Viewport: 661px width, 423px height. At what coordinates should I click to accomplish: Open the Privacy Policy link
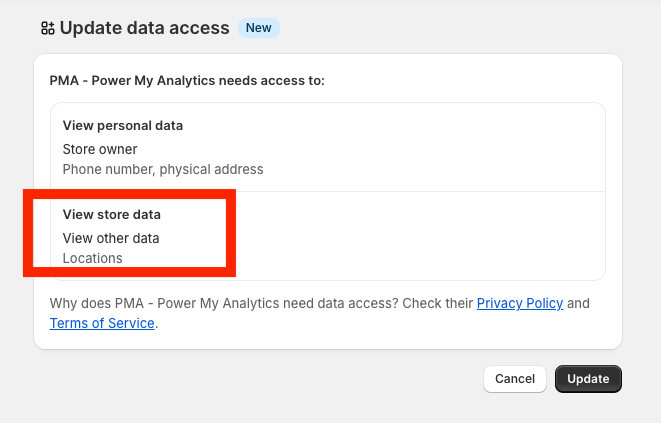coord(519,303)
